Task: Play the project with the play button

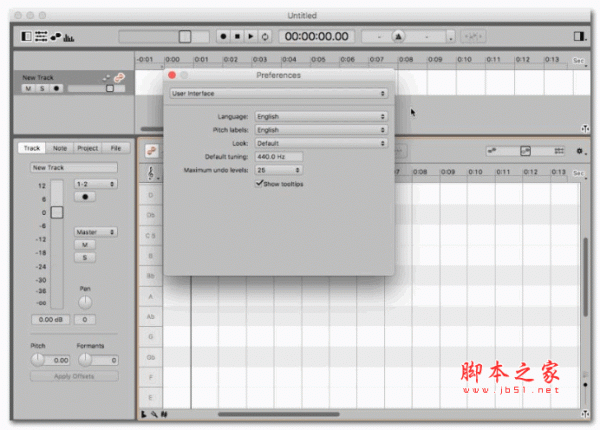Action: pyautogui.click(x=251, y=36)
